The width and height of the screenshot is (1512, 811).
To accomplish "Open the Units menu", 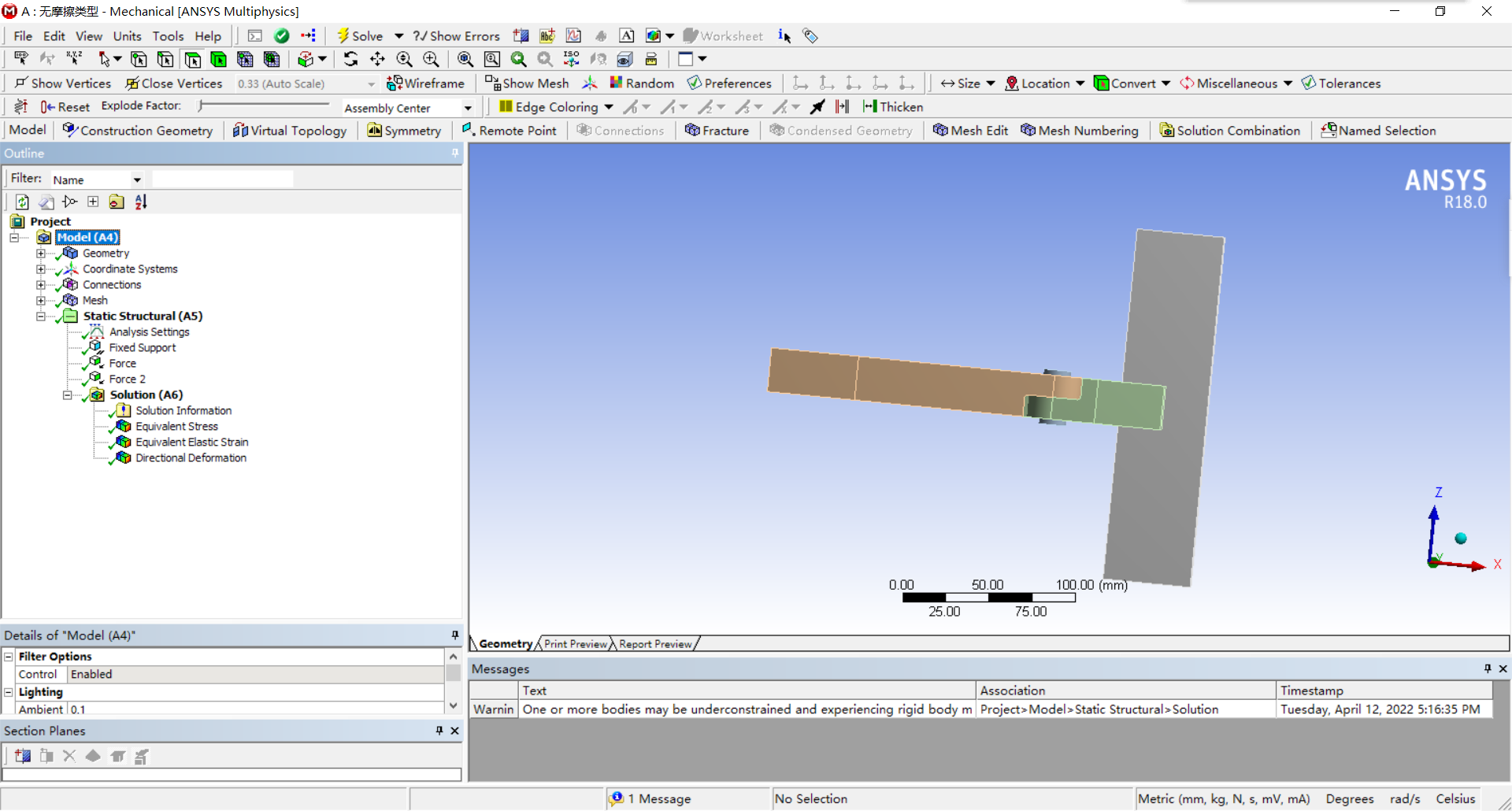I will point(127,36).
